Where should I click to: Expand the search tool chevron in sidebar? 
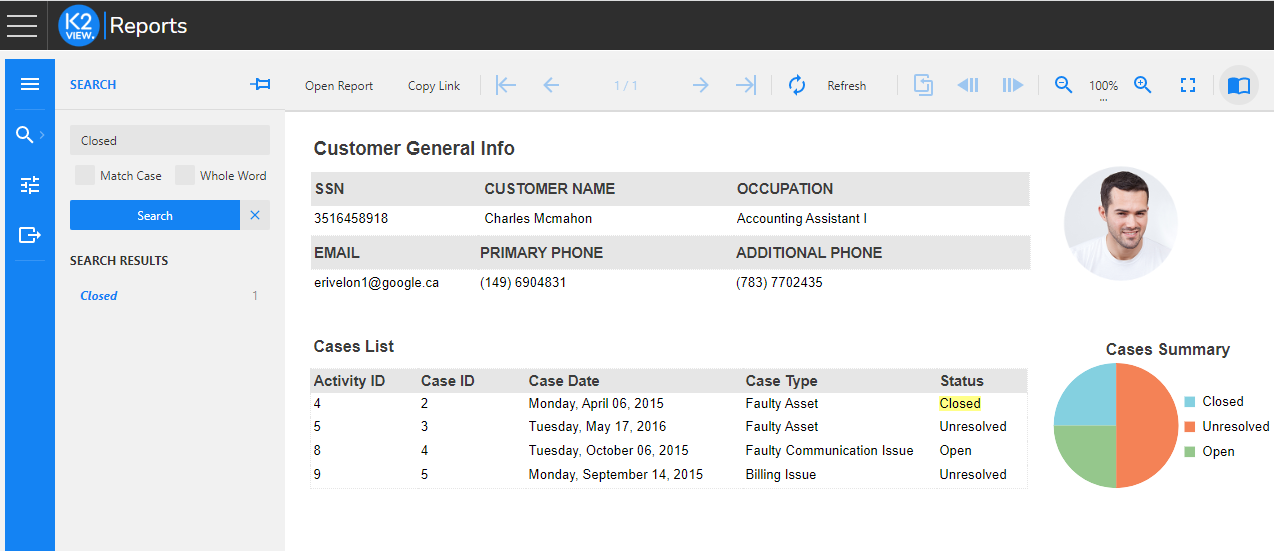coord(42,135)
